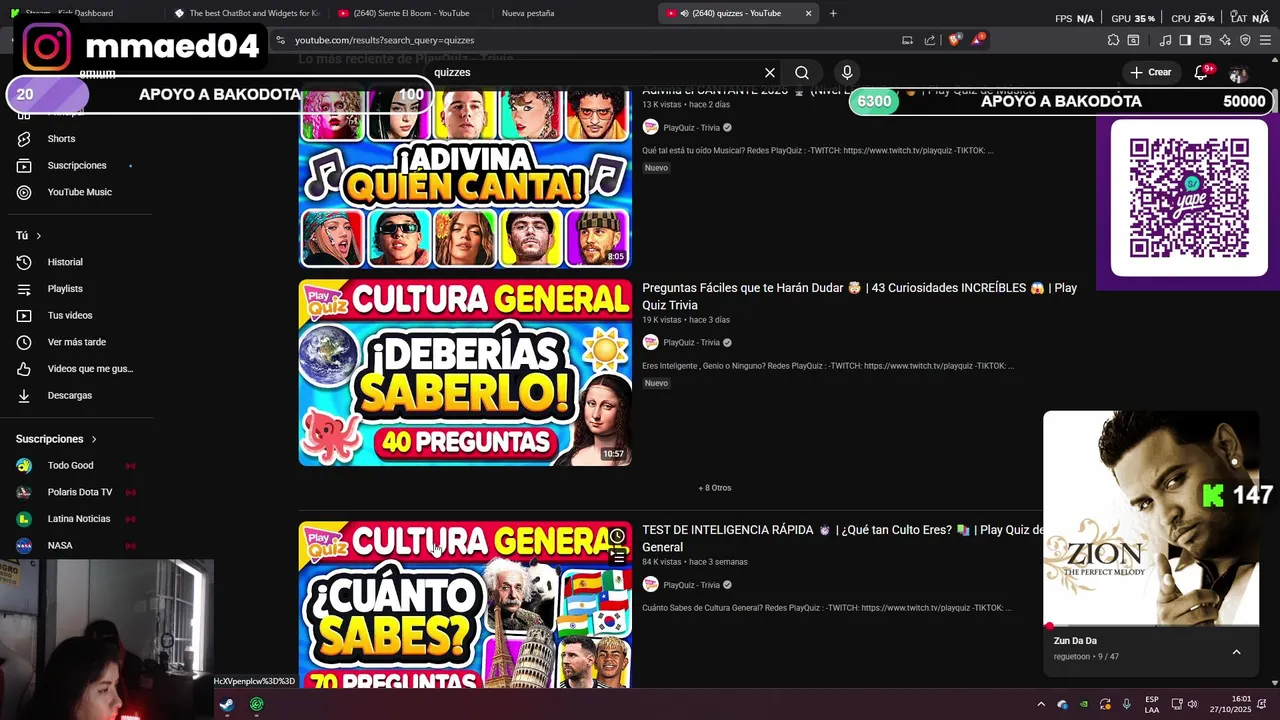Play the Adivina Quien Canta thumbnail
Screen dimensions: 1280x720
[x=465, y=179]
